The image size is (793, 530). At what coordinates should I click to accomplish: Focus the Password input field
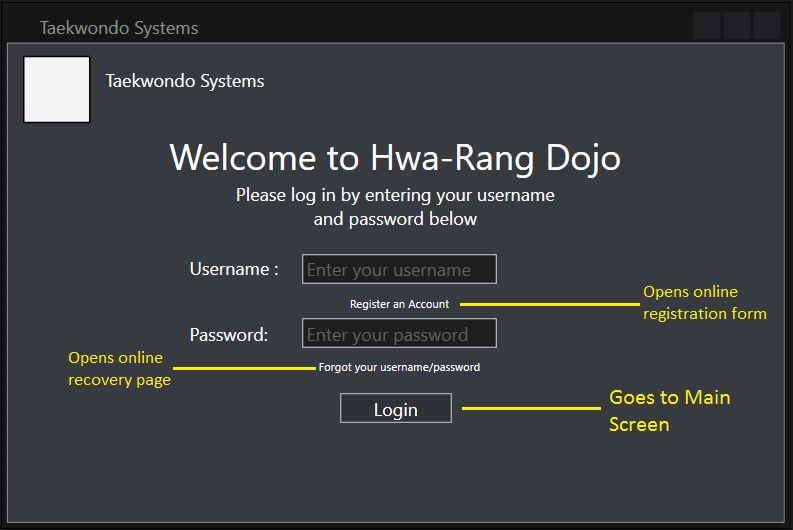coord(399,334)
